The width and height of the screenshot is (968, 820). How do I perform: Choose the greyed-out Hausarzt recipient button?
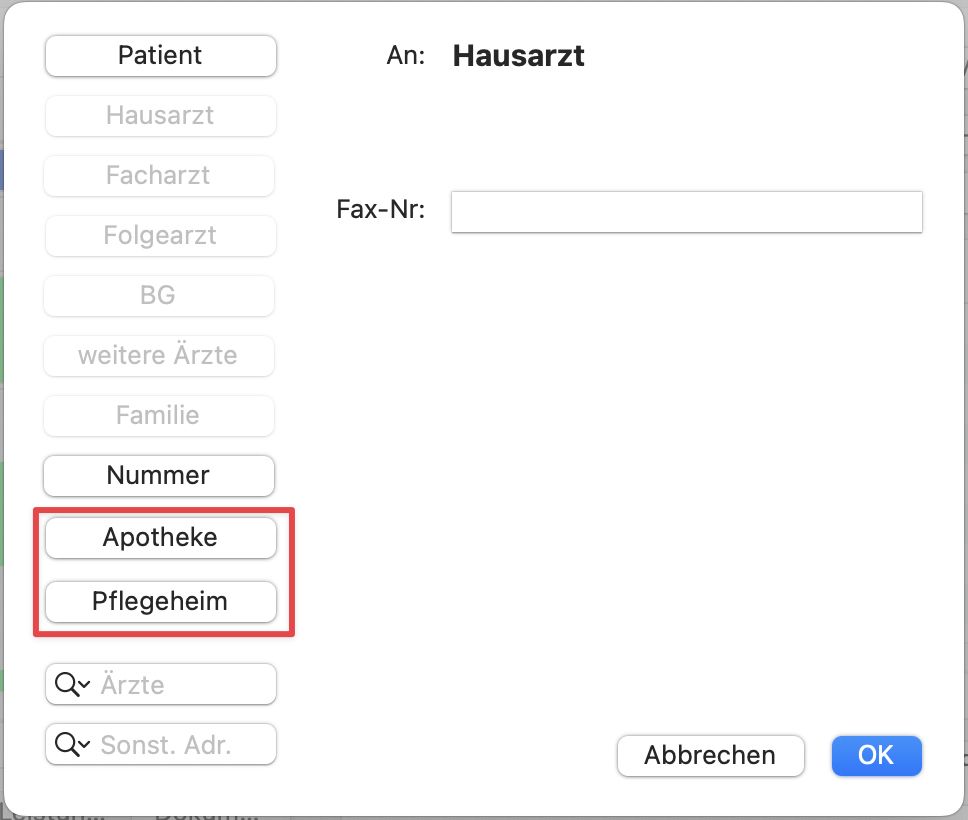160,116
